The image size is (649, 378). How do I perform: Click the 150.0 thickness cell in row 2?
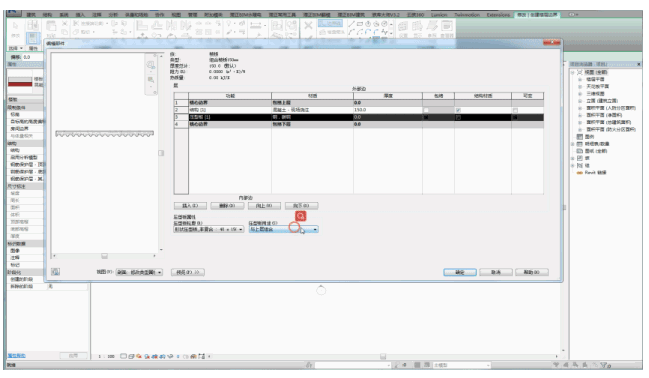click(x=387, y=110)
